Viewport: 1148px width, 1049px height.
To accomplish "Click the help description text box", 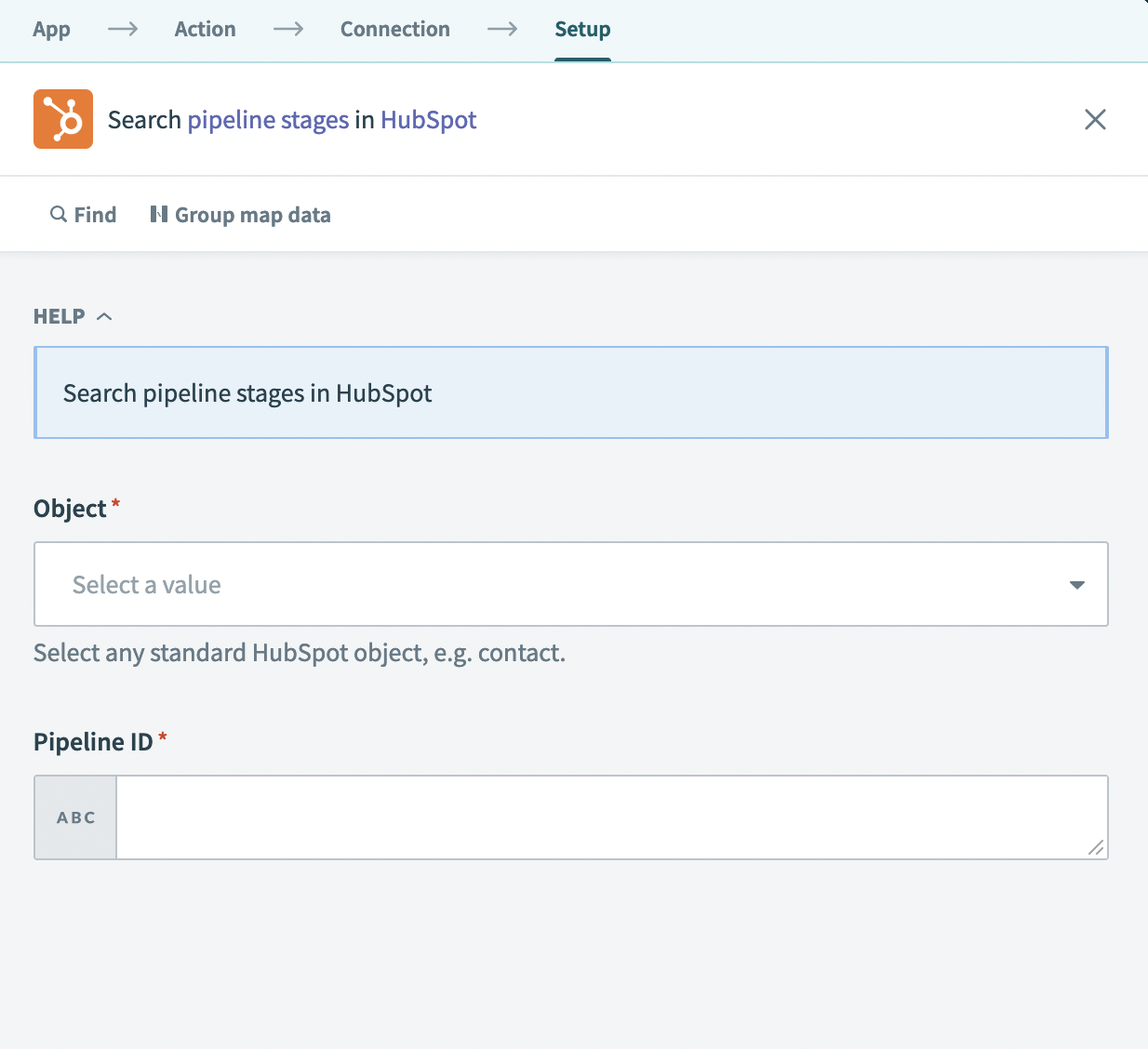I will (x=571, y=392).
